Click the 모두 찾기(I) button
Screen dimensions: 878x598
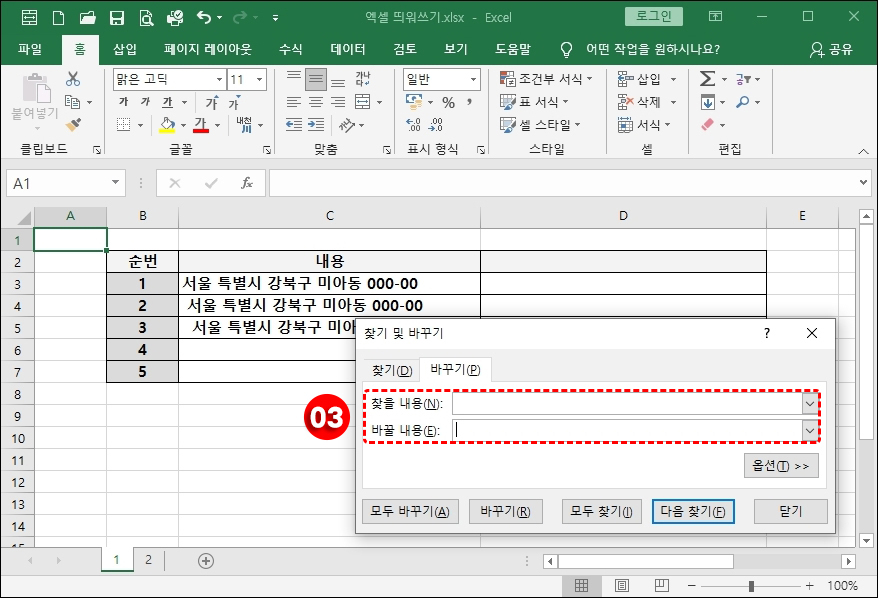click(x=601, y=511)
